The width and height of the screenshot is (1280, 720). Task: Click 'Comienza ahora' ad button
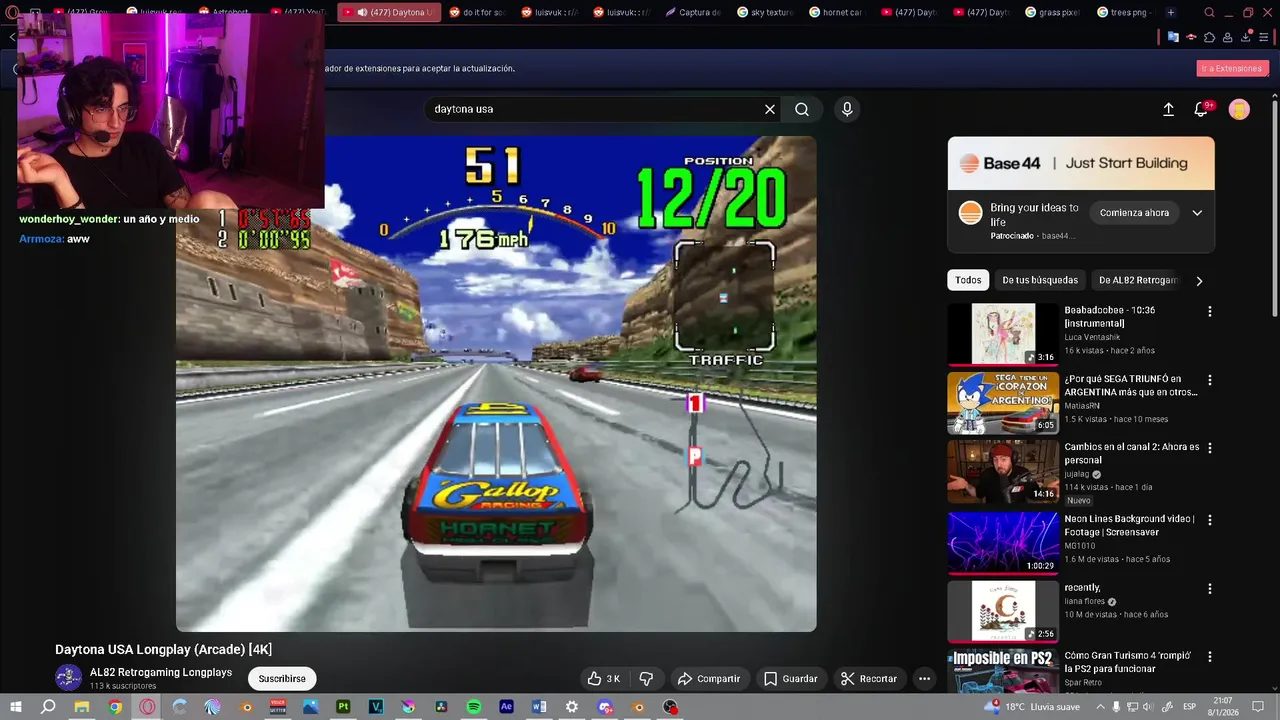1134,213
